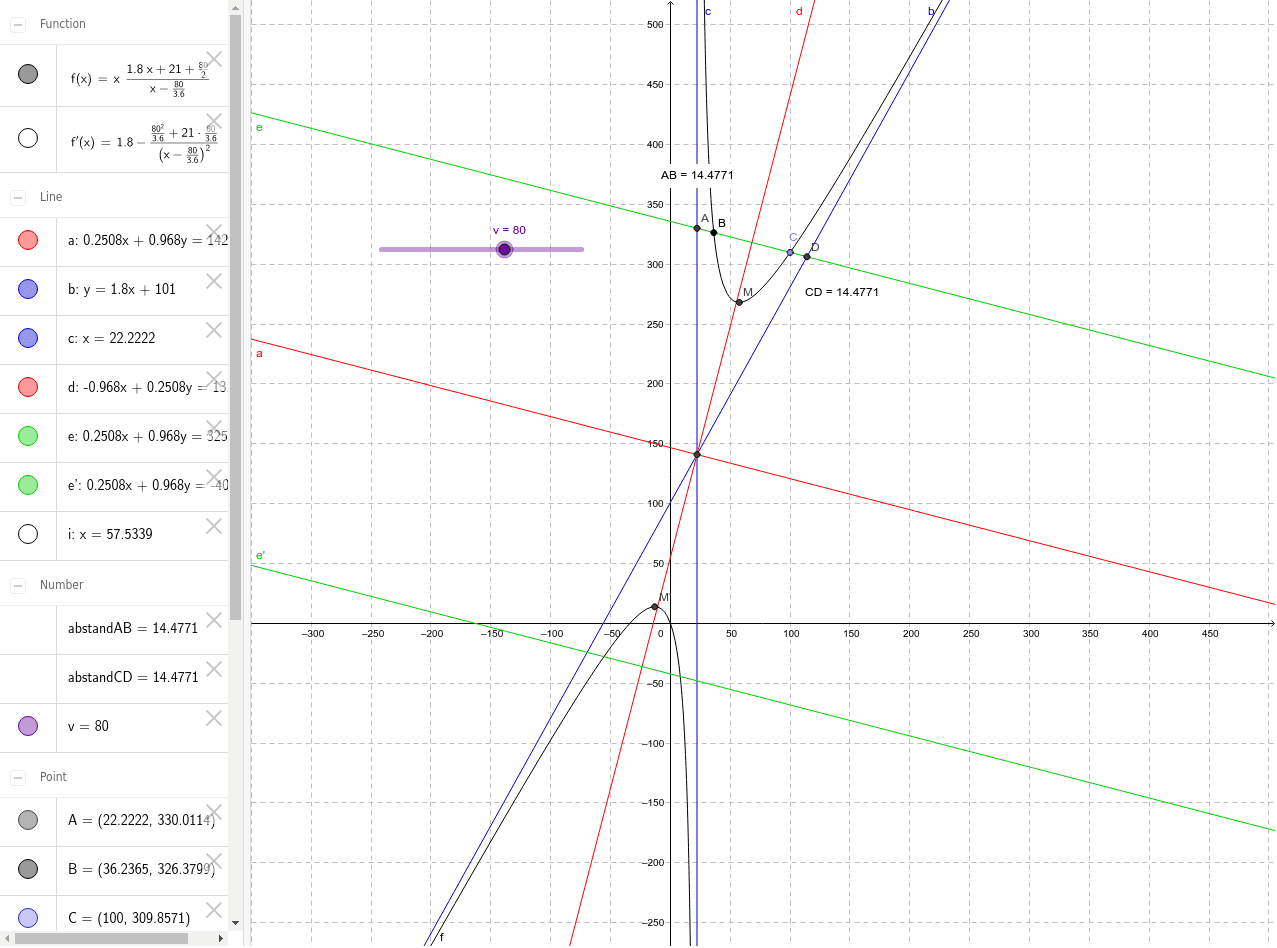1277x948 pixels.
Task: Delete line d with its X icon
Action: (213, 379)
